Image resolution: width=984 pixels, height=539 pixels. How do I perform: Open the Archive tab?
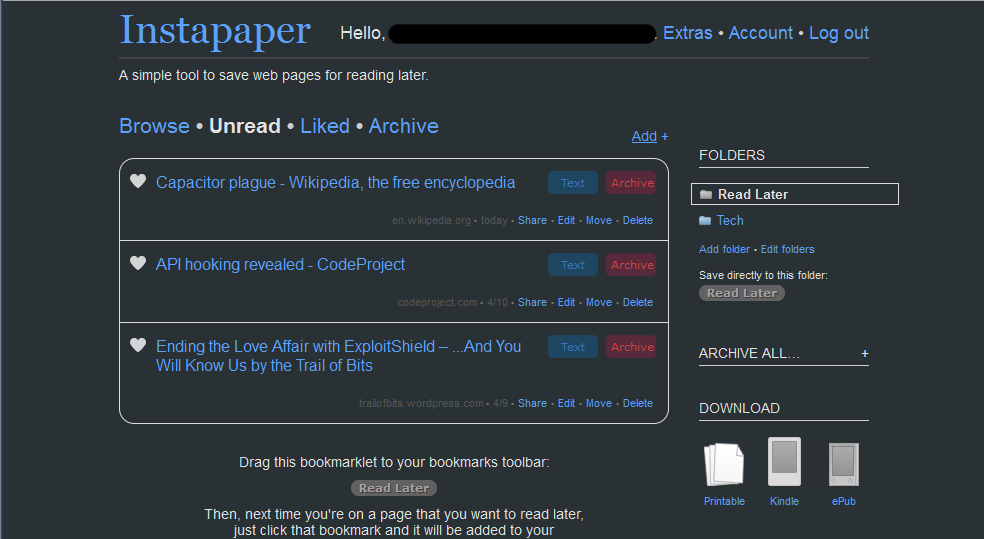404,126
